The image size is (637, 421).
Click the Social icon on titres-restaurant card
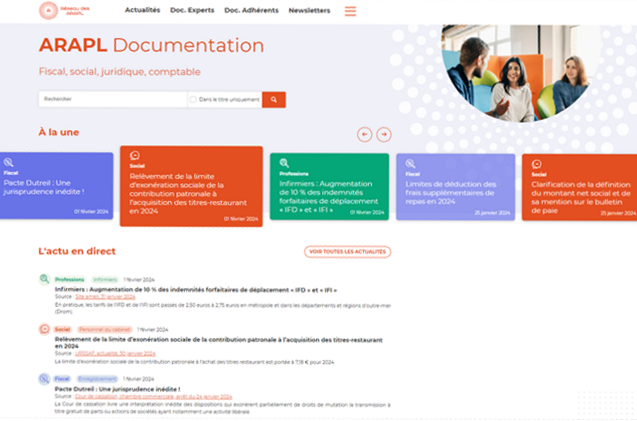(x=135, y=156)
